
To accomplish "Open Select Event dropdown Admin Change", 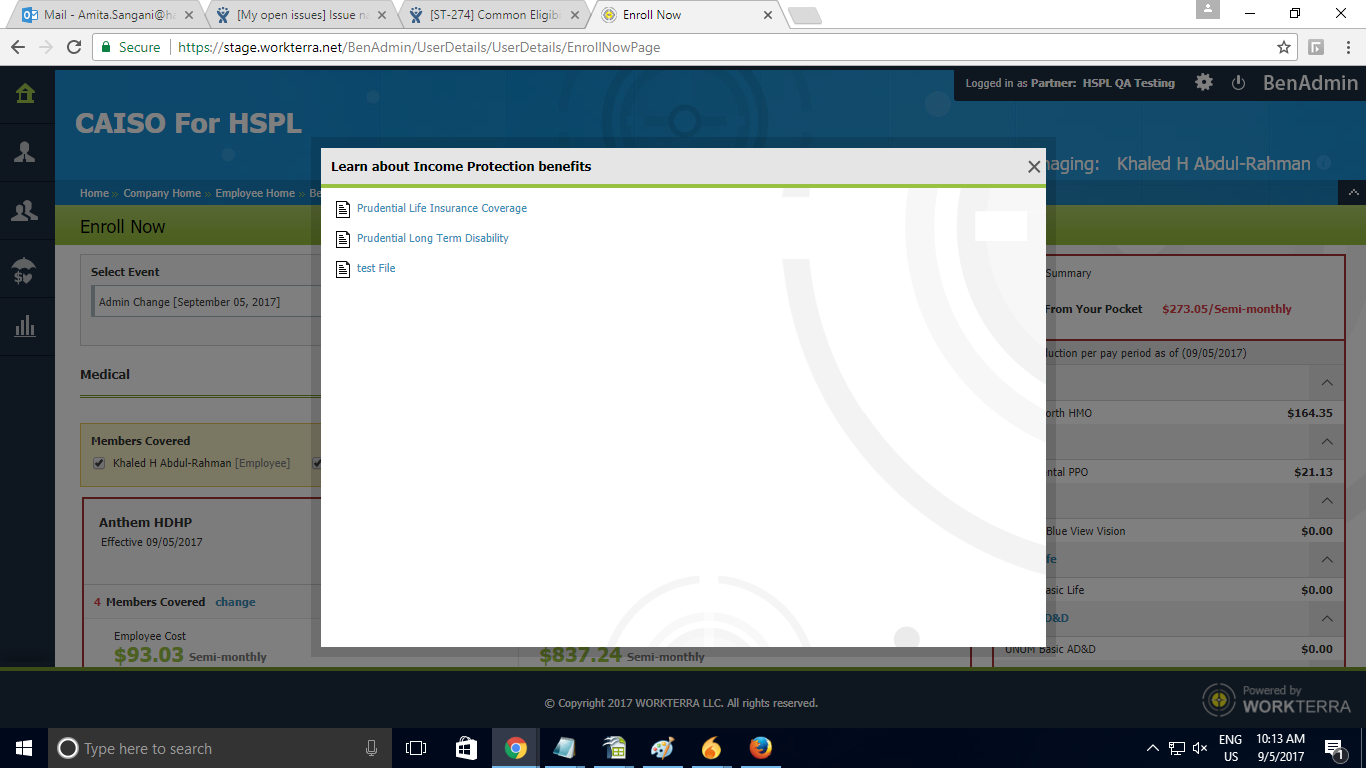I will [x=206, y=302].
